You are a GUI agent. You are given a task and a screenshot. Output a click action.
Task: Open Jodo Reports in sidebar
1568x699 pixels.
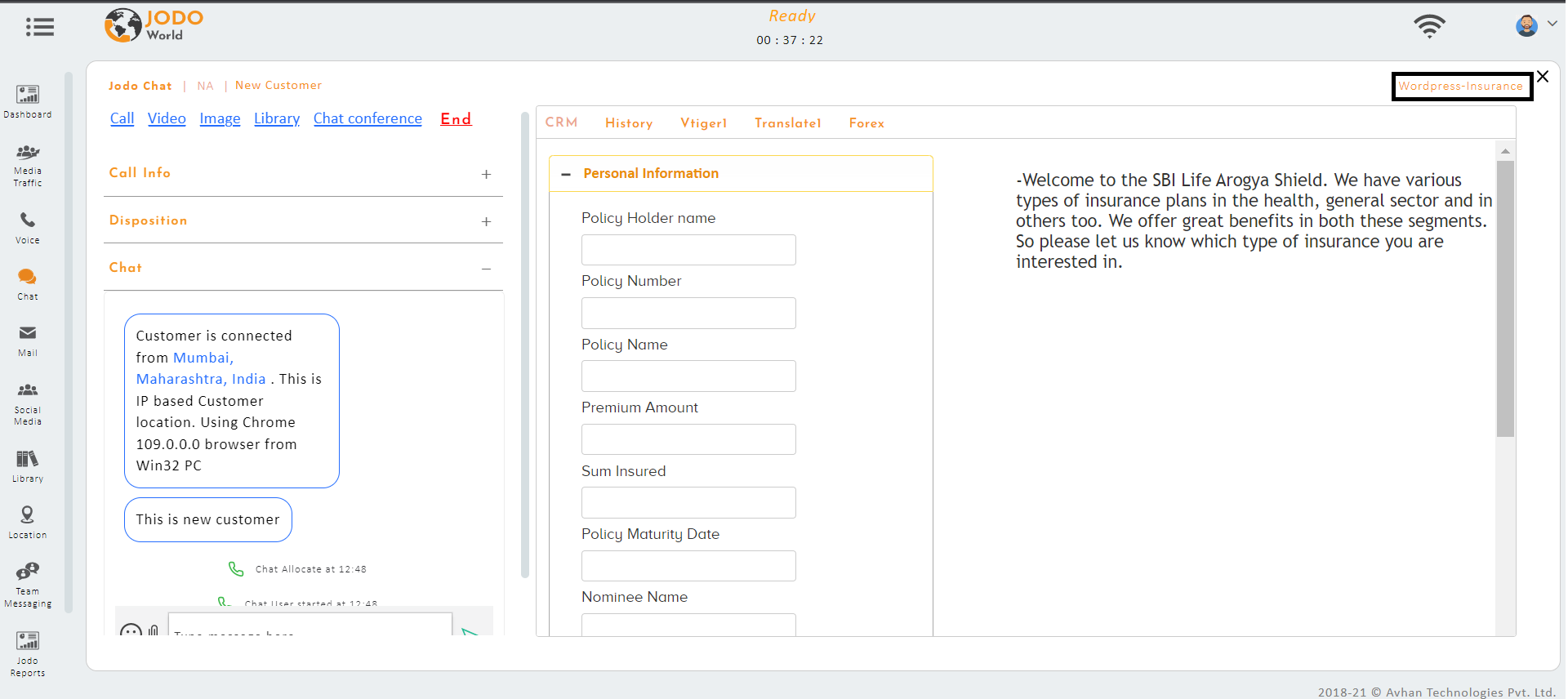click(x=28, y=654)
